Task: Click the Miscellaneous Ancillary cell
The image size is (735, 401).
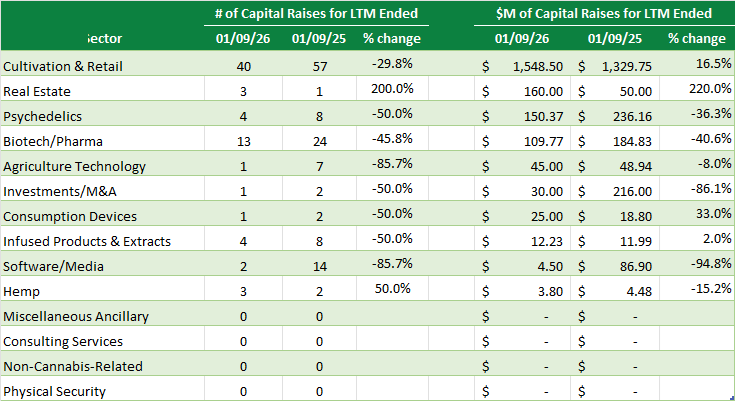Action: pyautogui.click(x=76, y=316)
